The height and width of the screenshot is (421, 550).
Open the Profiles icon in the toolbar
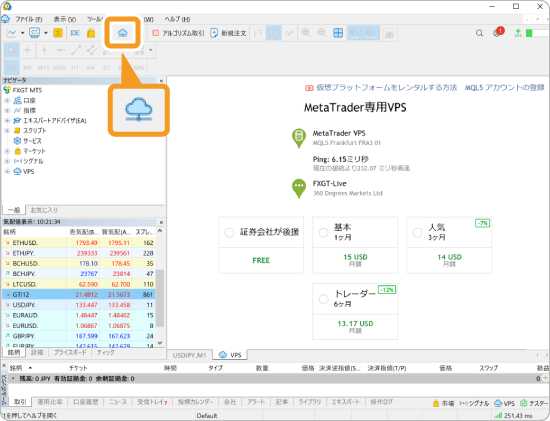pos(34,33)
